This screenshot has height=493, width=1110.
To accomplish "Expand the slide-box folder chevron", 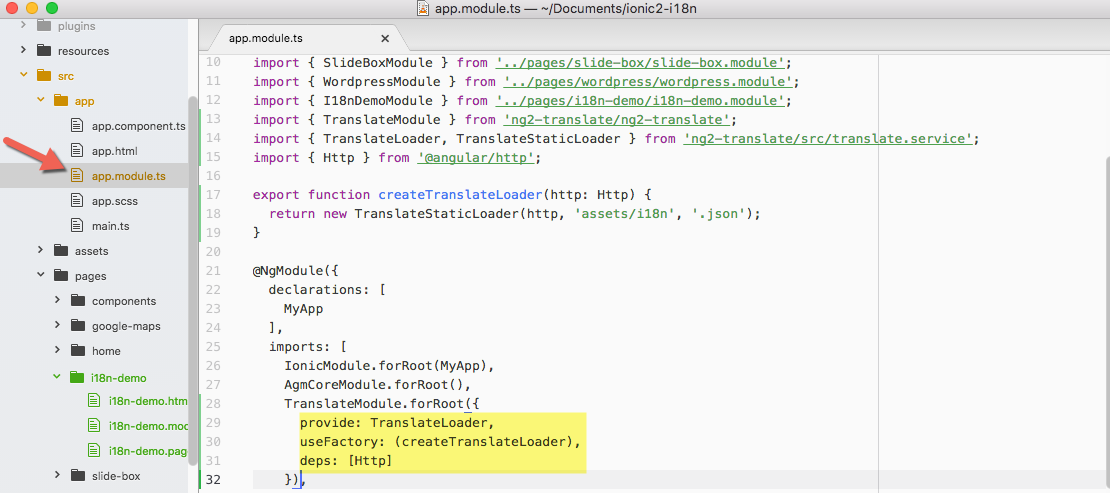I will click(57, 475).
